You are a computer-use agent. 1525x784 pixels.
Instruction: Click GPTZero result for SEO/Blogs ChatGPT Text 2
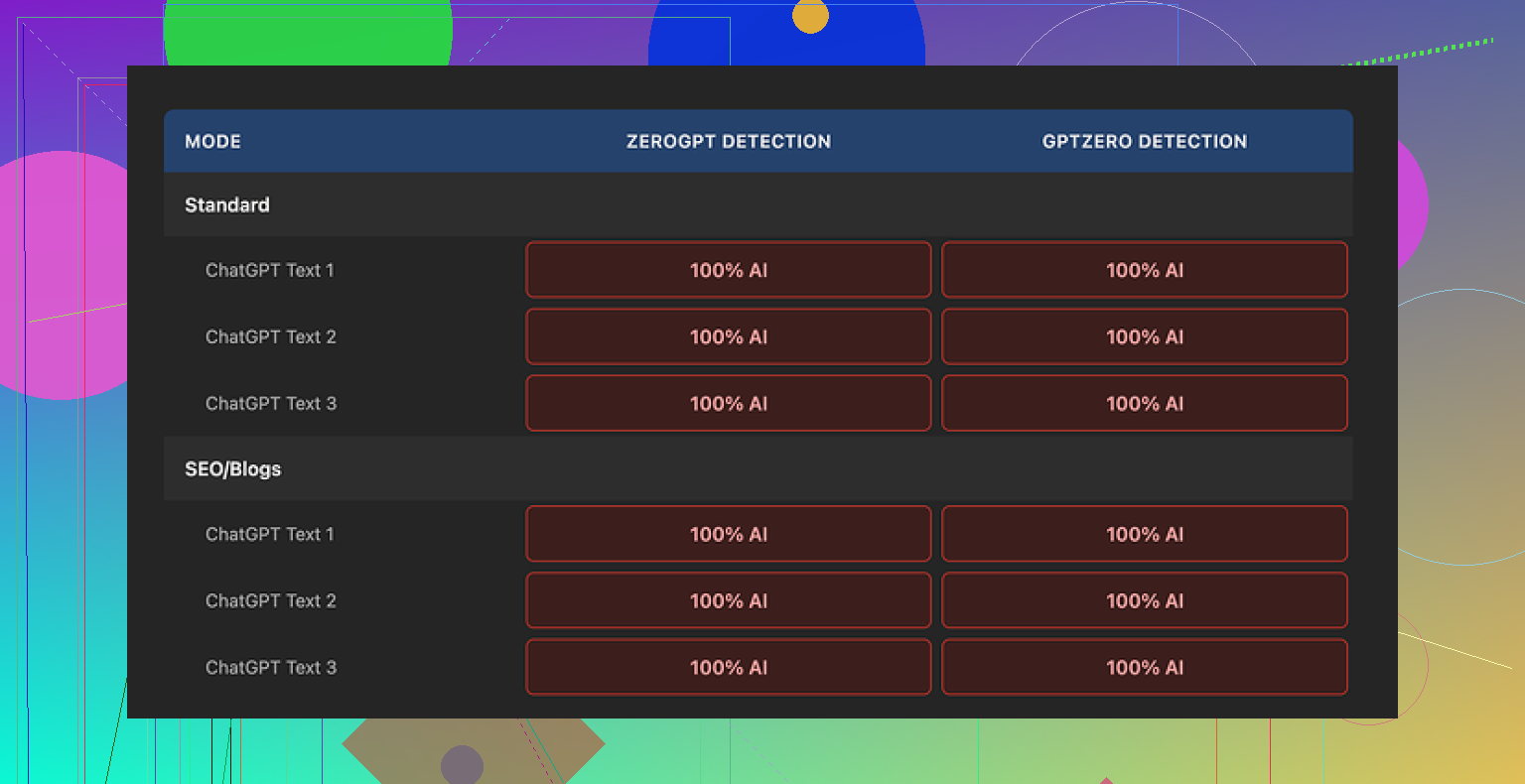(1144, 600)
